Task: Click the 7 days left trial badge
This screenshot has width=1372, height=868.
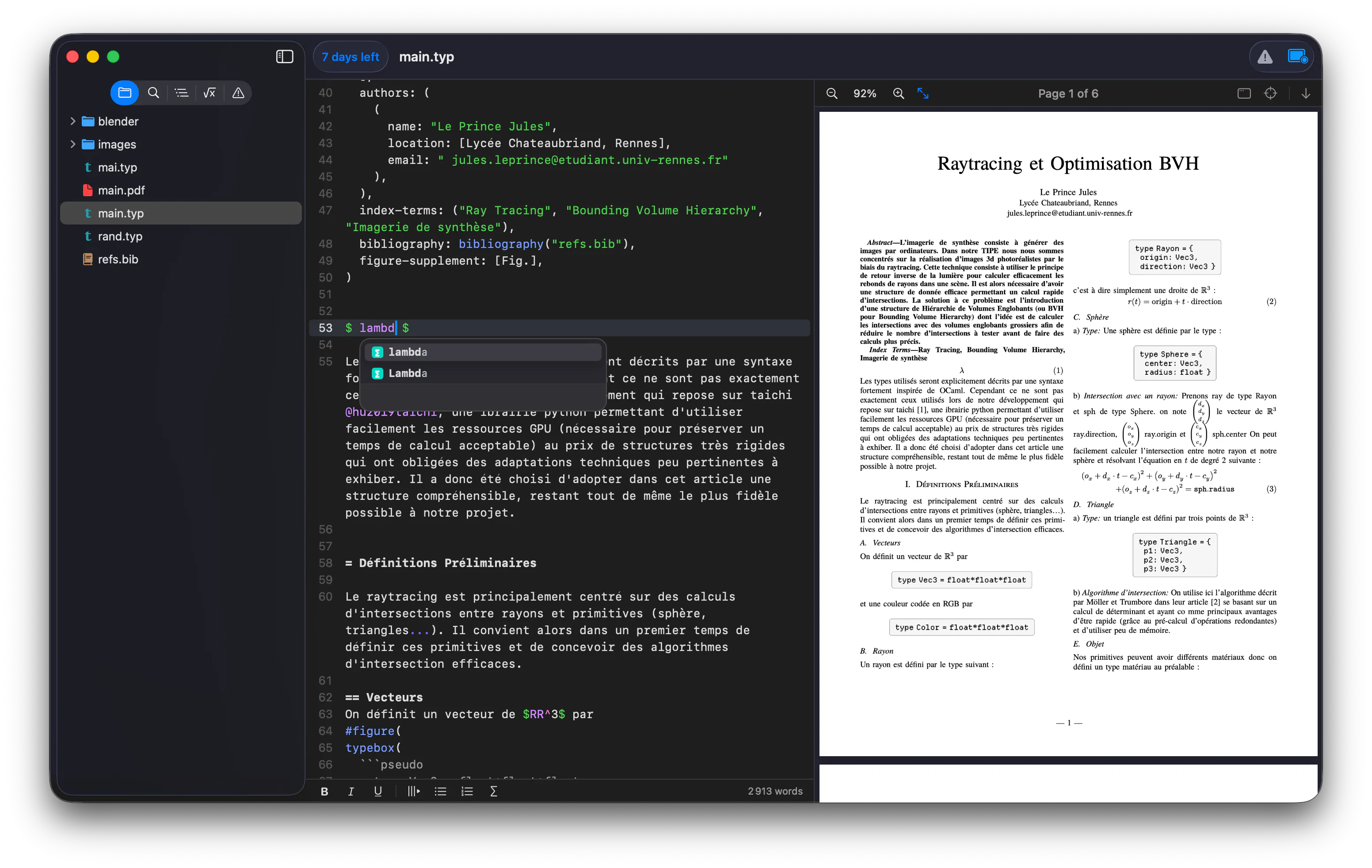Action: click(351, 57)
